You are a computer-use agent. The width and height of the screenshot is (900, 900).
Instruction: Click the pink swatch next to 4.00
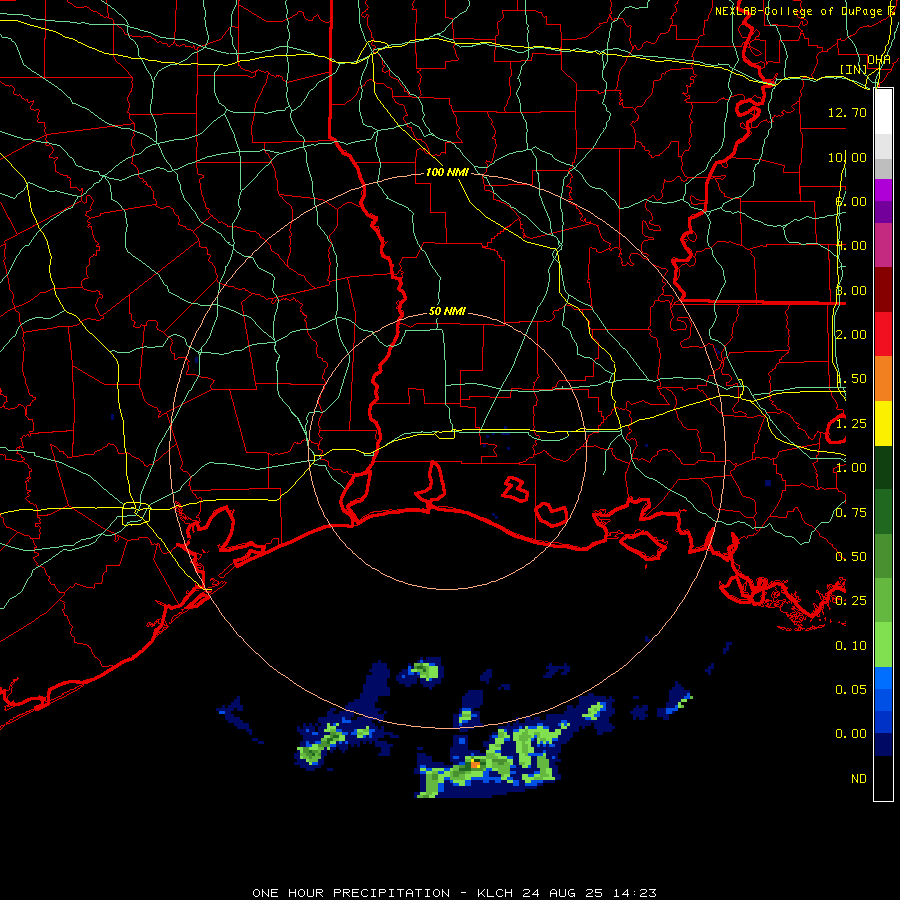(883, 245)
